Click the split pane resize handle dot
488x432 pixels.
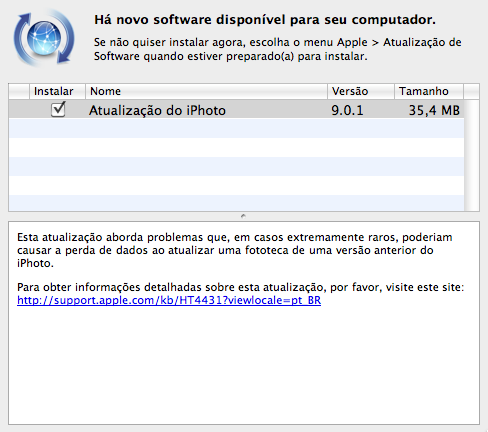(244, 216)
